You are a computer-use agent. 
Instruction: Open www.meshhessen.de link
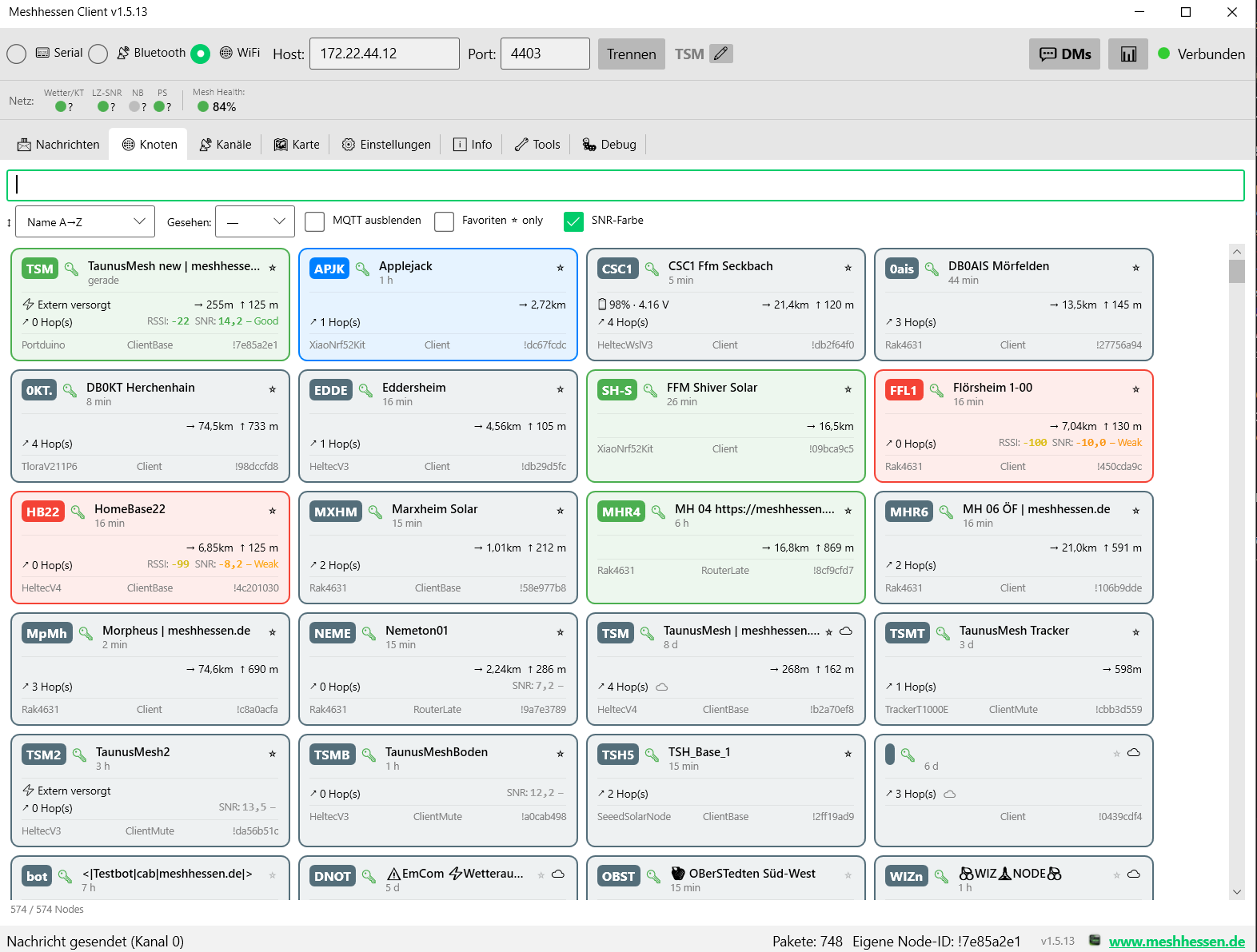(x=1177, y=941)
